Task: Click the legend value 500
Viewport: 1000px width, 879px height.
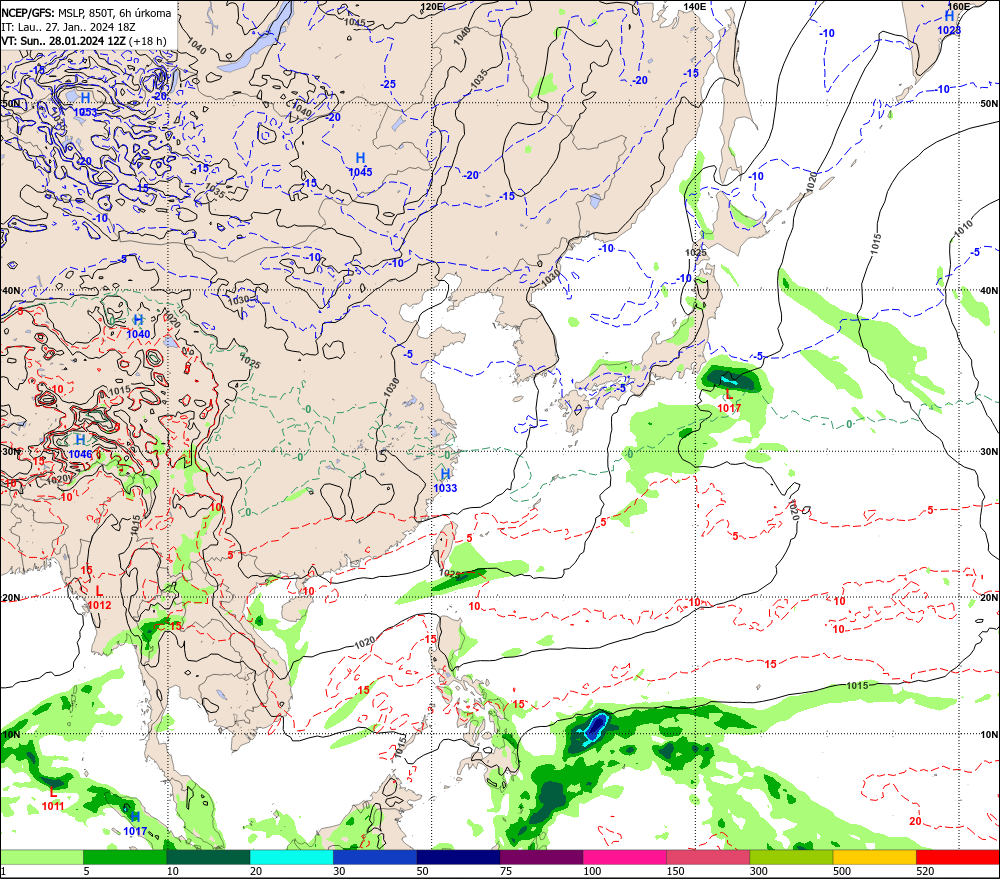Action: click(842, 871)
